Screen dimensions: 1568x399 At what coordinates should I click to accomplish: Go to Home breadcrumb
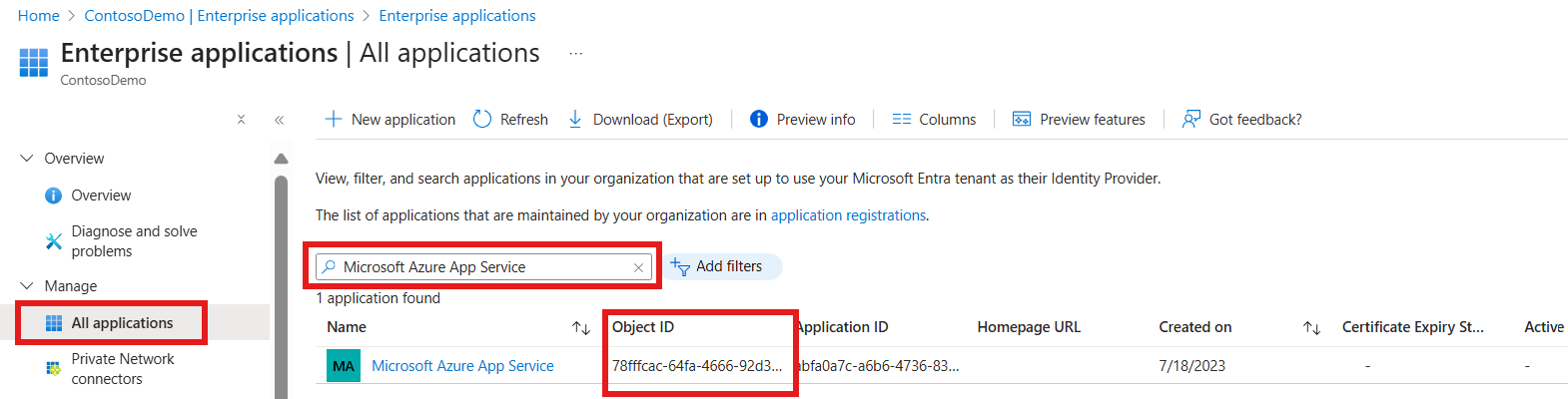click(x=39, y=16)
